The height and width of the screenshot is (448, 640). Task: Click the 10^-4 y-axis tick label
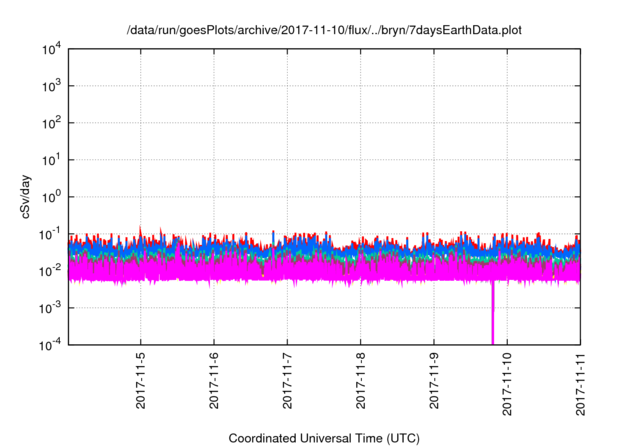pyautogui.click(x=51, y=345)
